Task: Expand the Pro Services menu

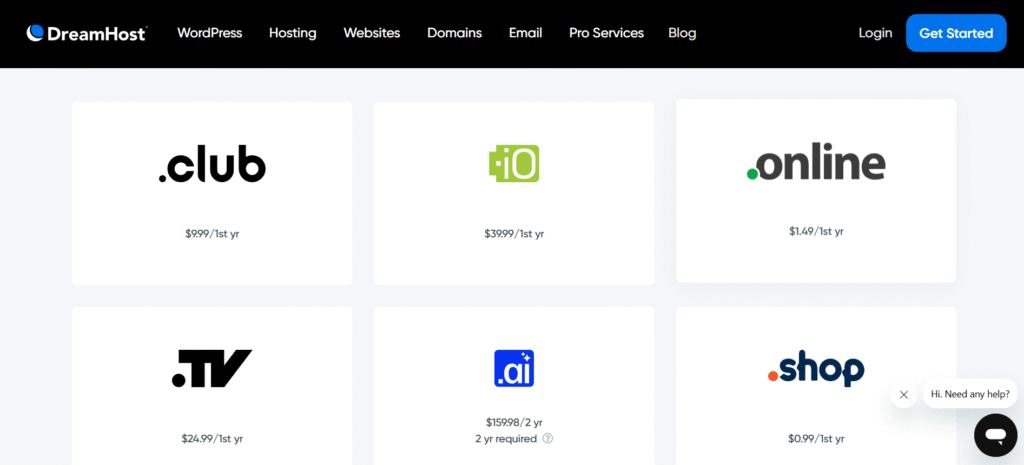Action: (606, 33)
